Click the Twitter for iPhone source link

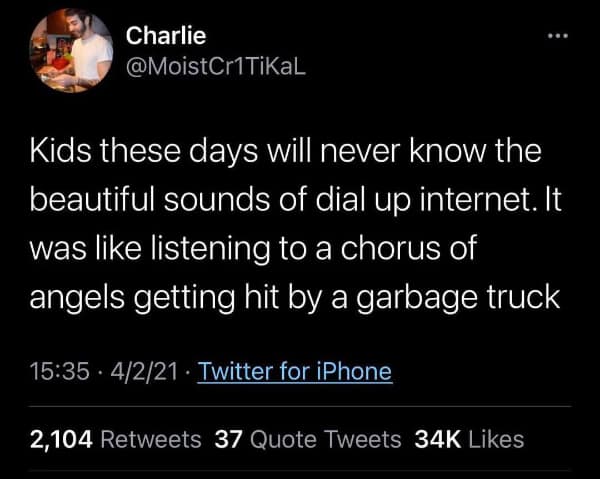[295, 372]
